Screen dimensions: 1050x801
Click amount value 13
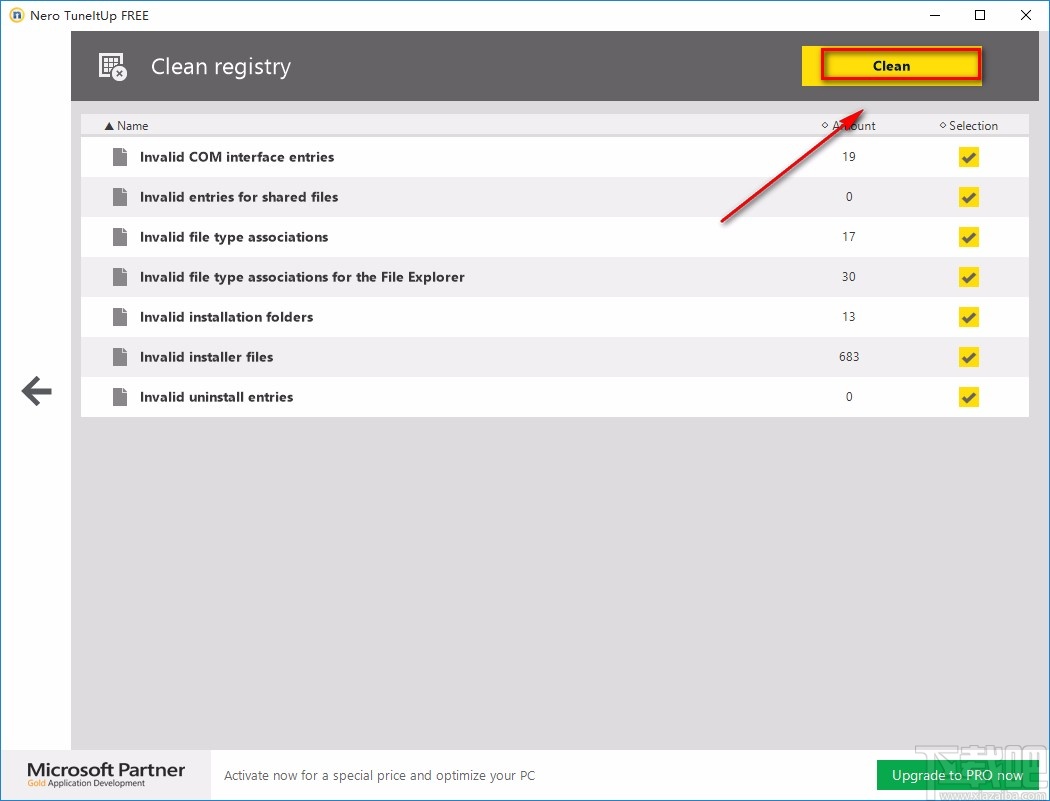848,317
